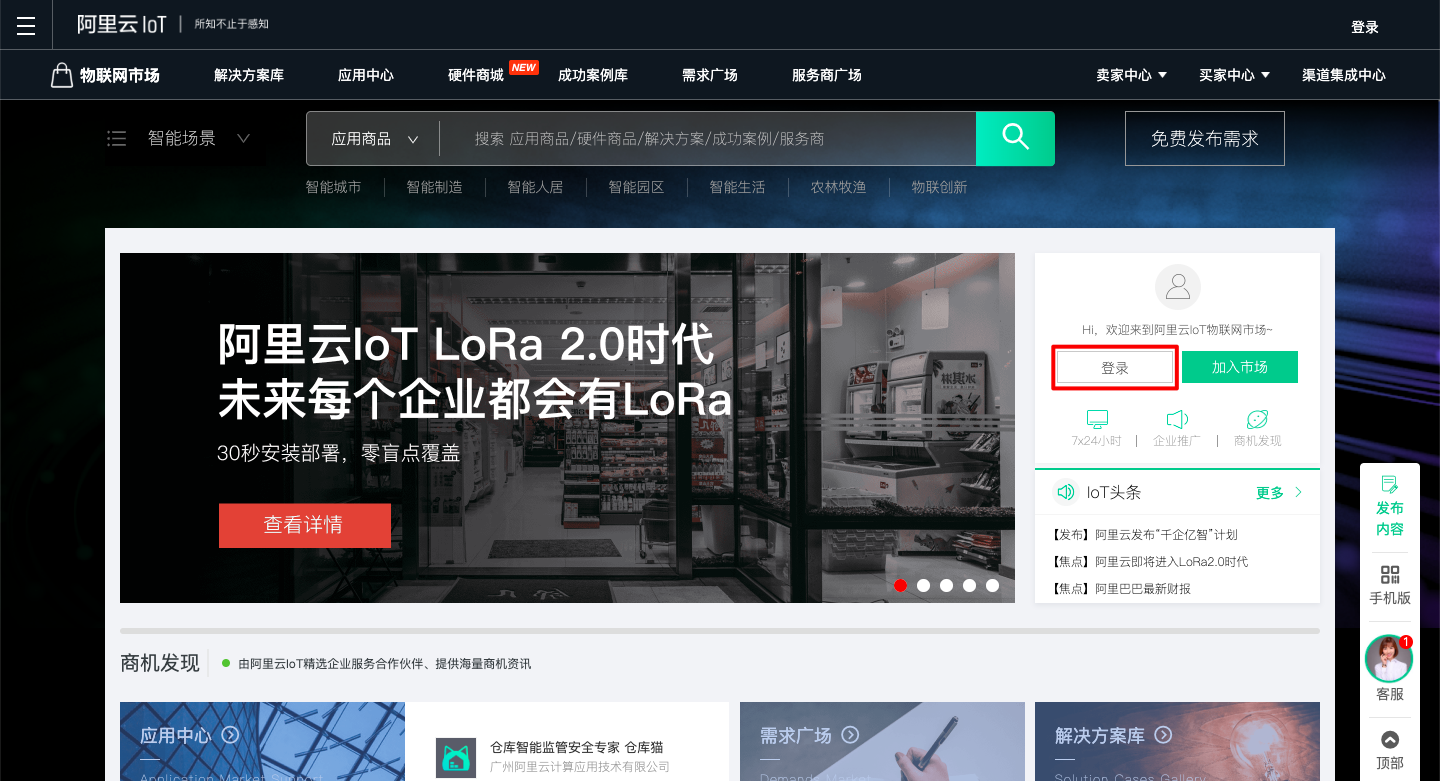This screenshot has height=781, width=1440.
Task: Open 应用中心 in navigation bar
Action: point(366,75)
